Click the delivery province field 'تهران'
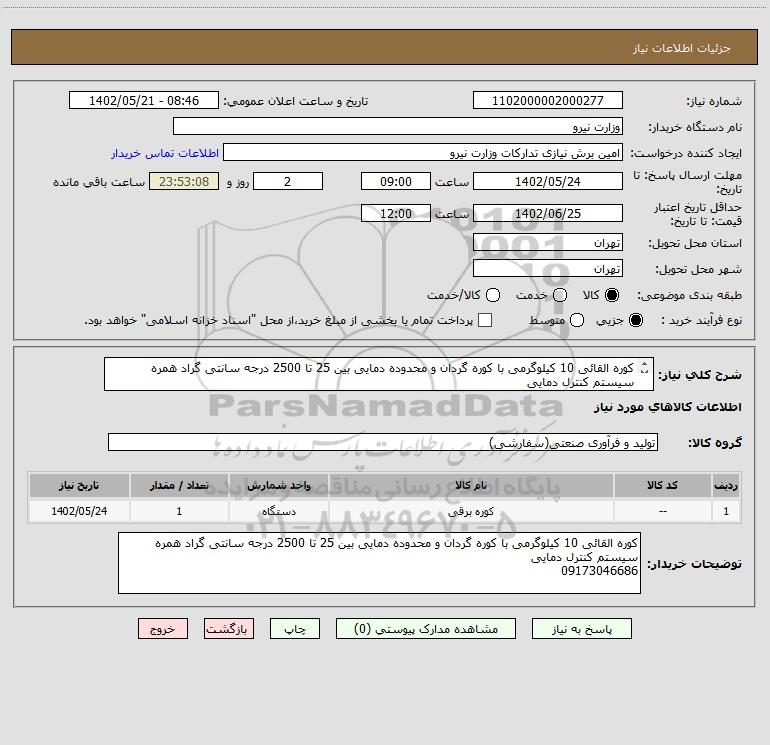 coord(548,242)
